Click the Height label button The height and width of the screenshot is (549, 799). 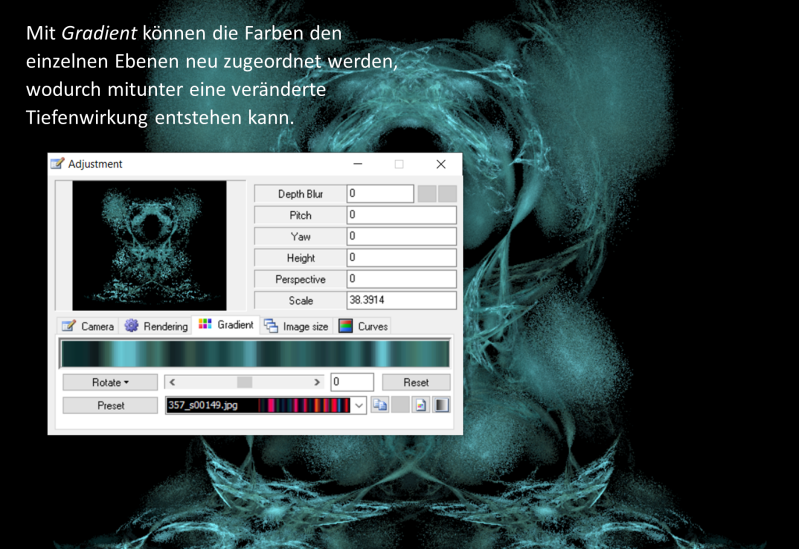click(x=300, y=258)
